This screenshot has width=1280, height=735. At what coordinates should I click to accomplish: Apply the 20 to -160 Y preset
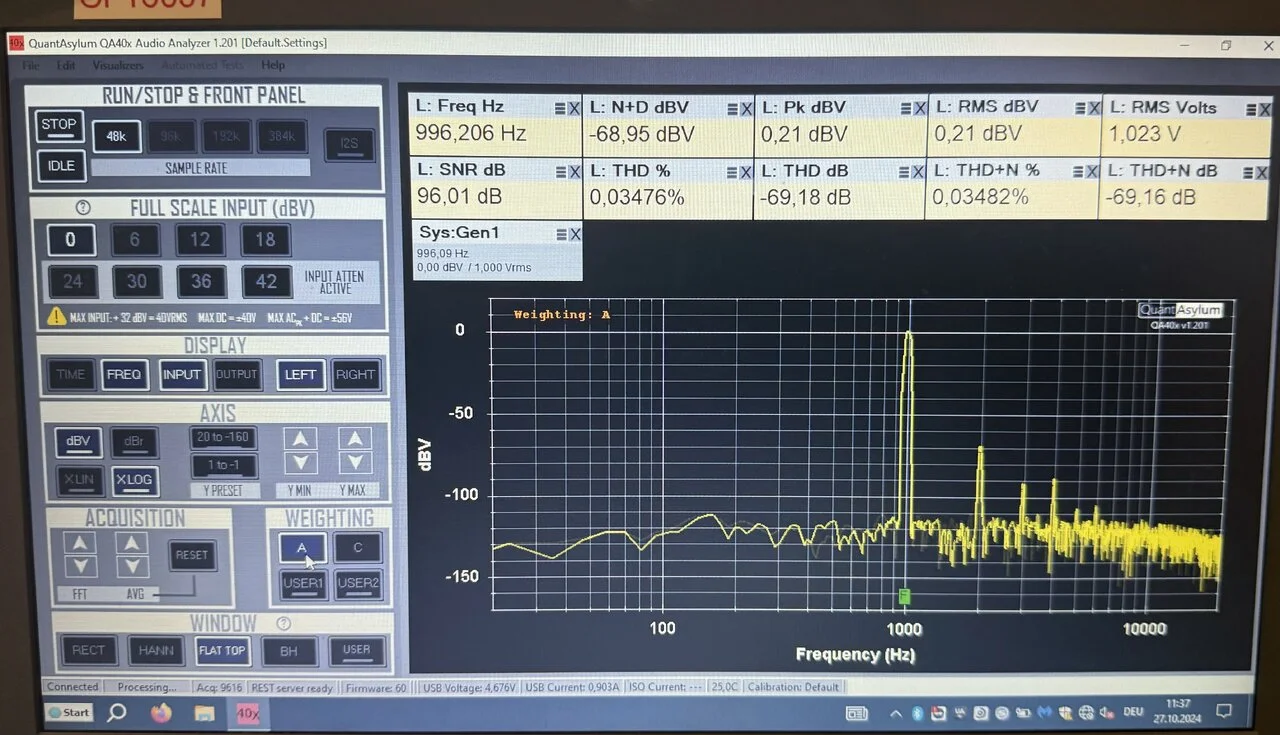pos(224,438)
